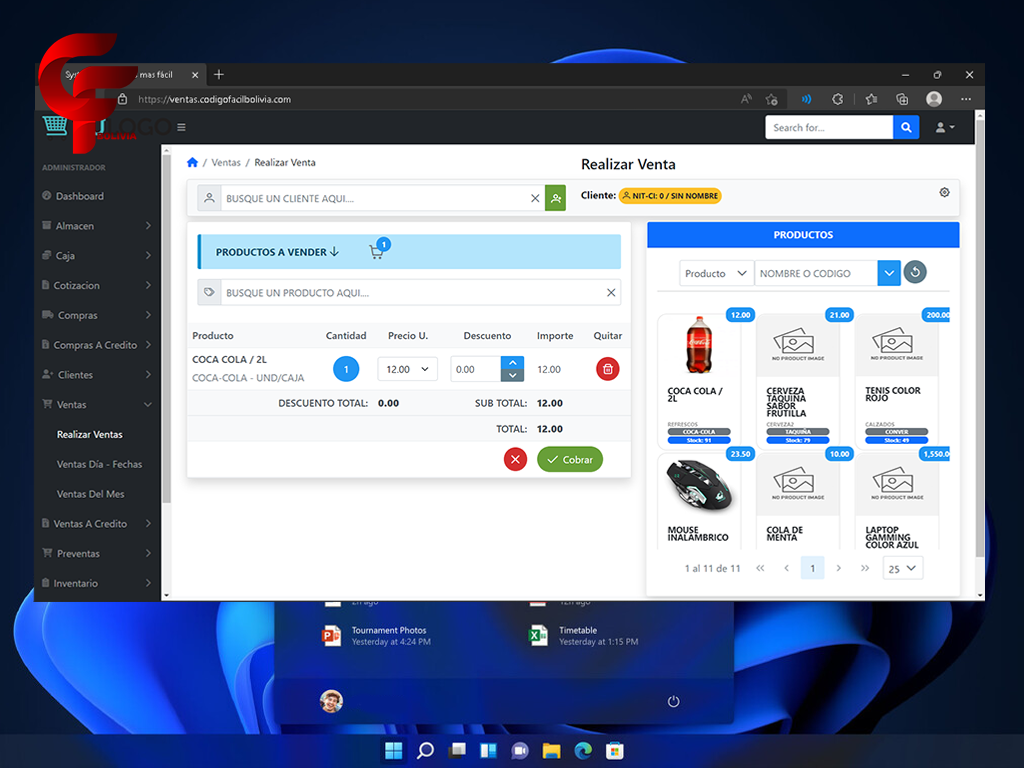Image resolution: width=1024 pixels, height=768 pixels.
Task: Click the Ventas breadcrumb link
Action: 226,162
